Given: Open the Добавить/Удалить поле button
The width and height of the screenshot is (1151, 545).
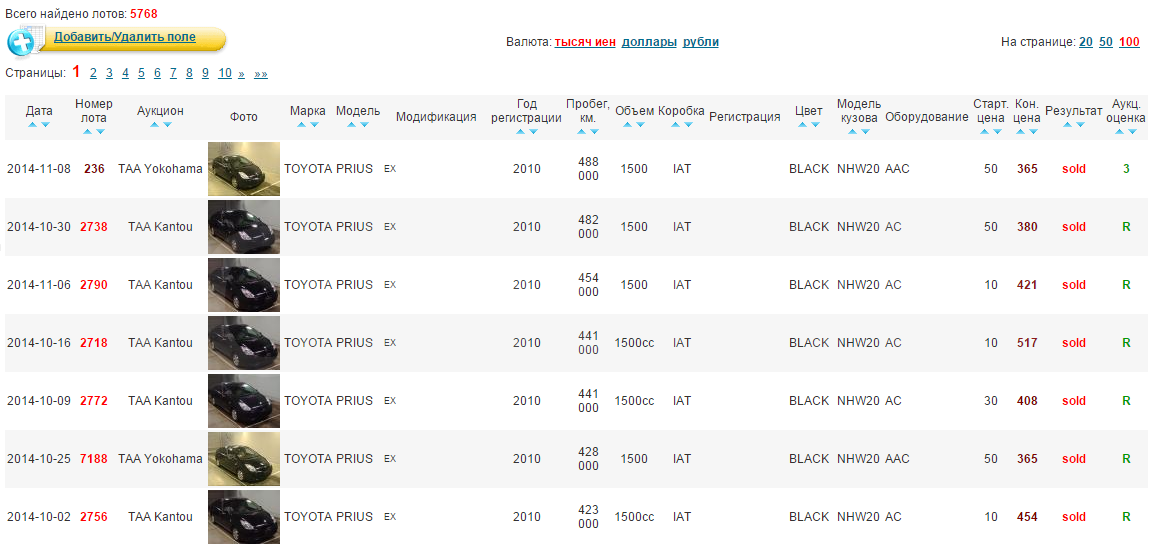Looking at the screenshot, I should (x=125, y=37).
